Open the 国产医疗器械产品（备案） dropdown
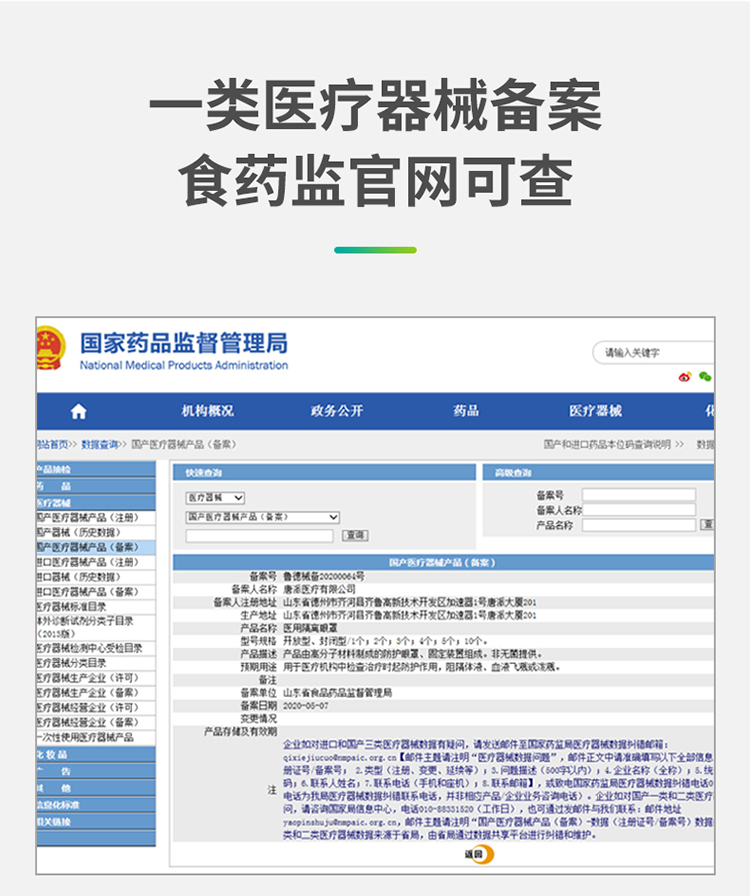 click(263, 517)
